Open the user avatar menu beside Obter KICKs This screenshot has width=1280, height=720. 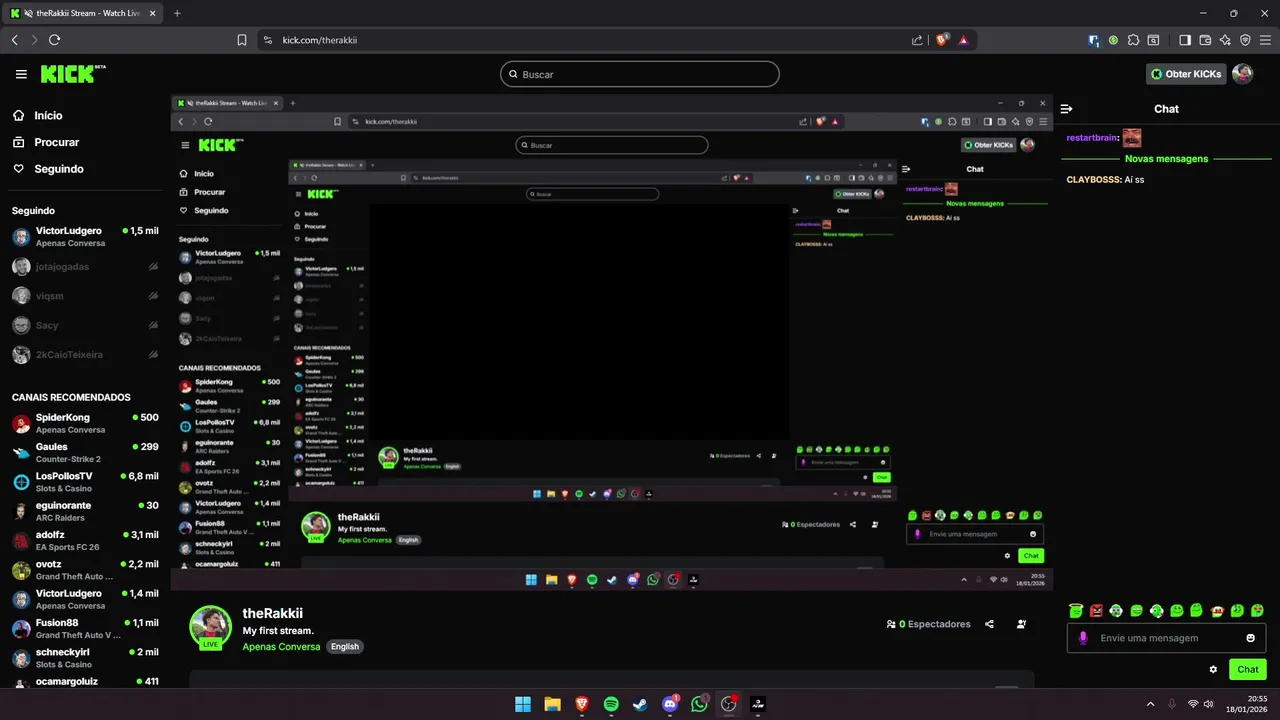click(x=1242, y=74)
